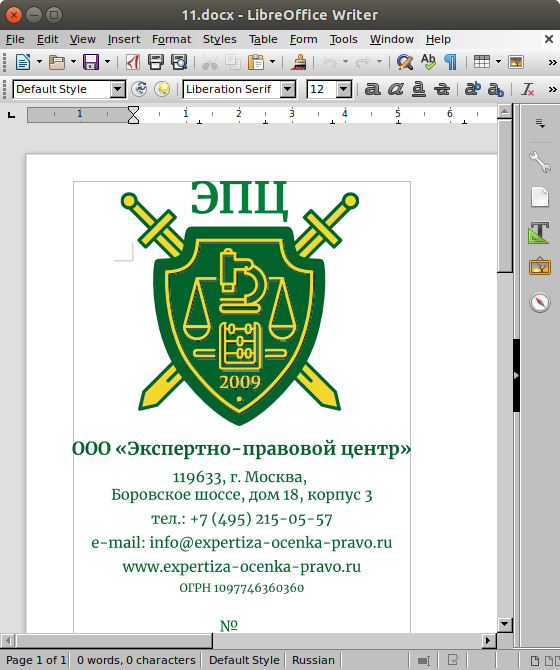Open the Tools menu
This screenshot has width=560, height=670.
pyautogui.click(x=343, y=39)
